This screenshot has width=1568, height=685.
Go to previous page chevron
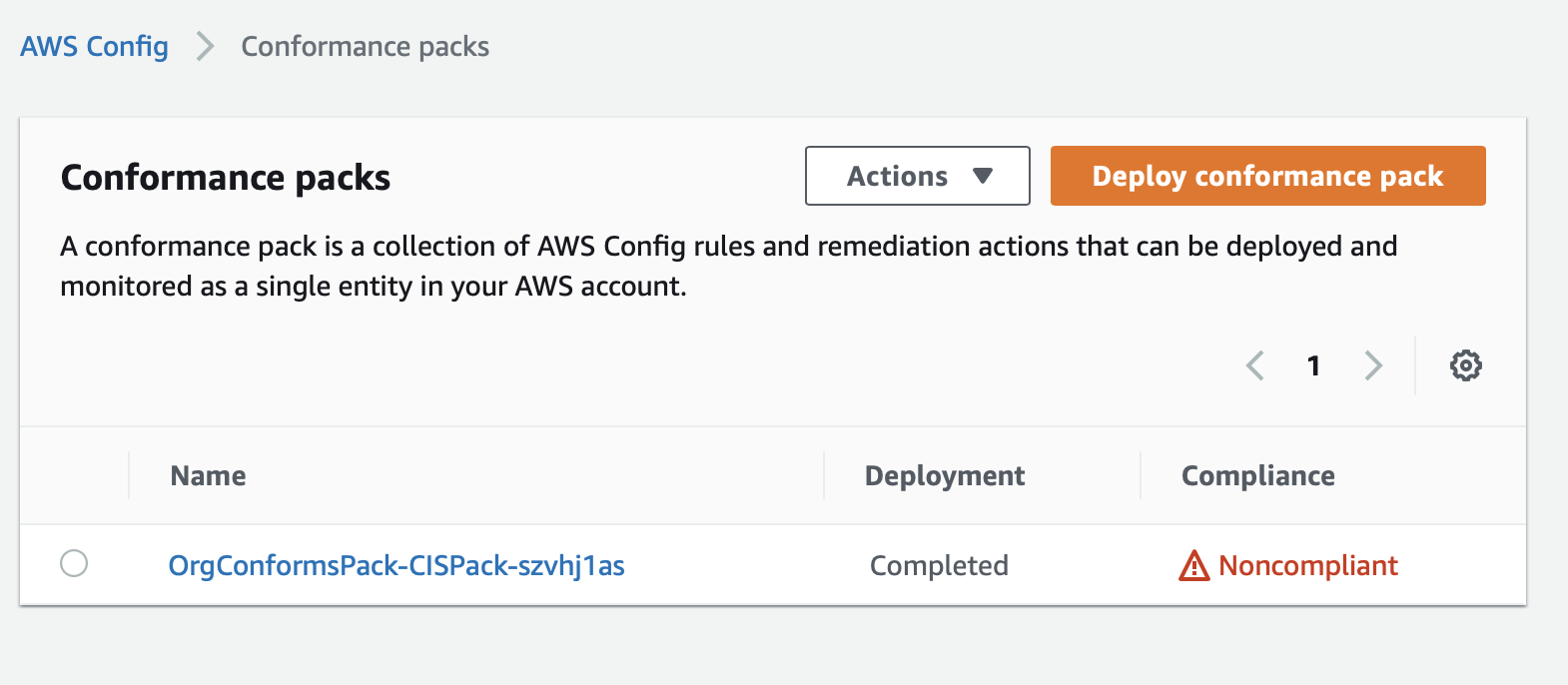coord(1255,365)
